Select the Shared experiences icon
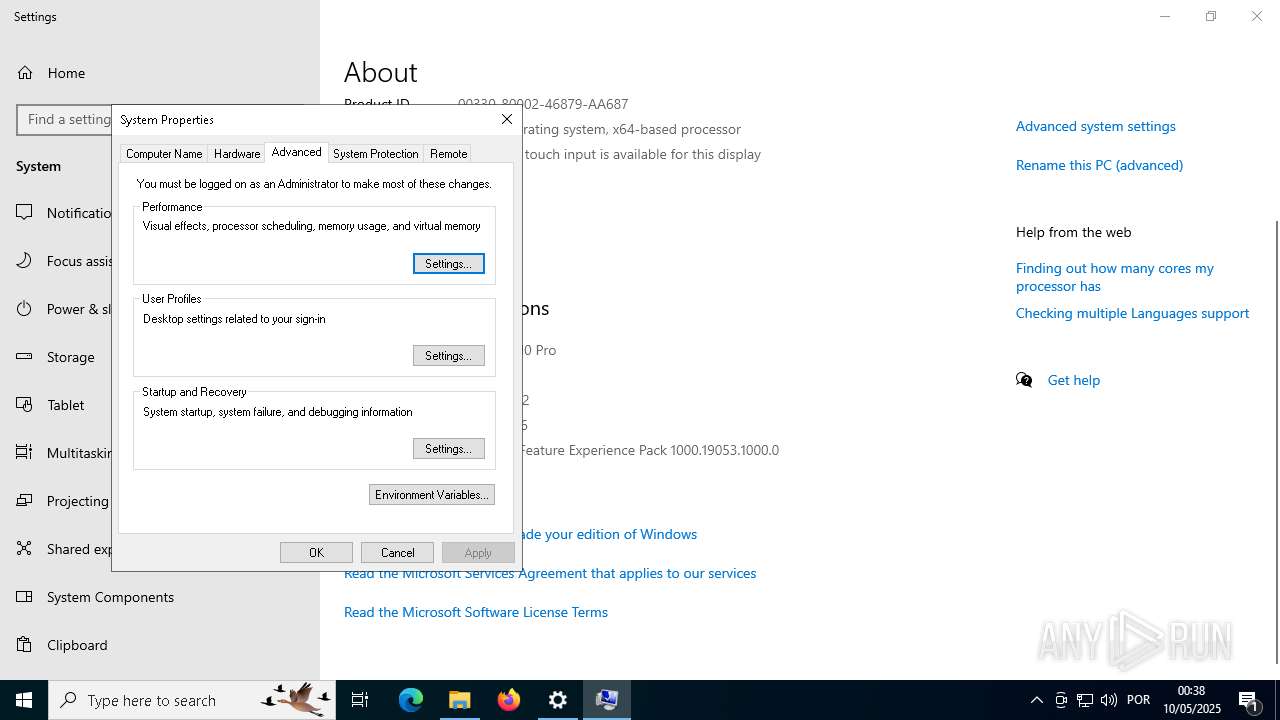 (x=25, y=549)
